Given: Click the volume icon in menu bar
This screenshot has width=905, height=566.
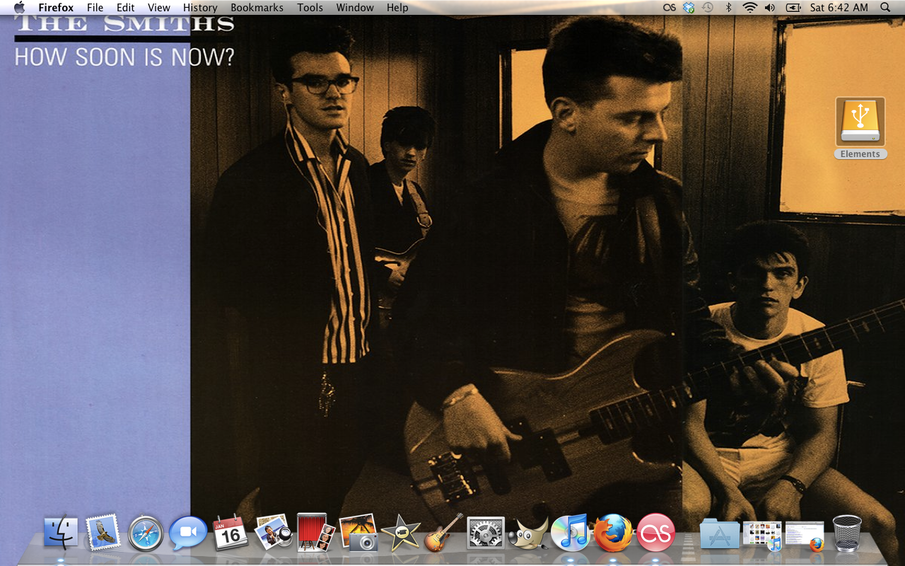Looking at the screenshot, I should coord(770,8).
